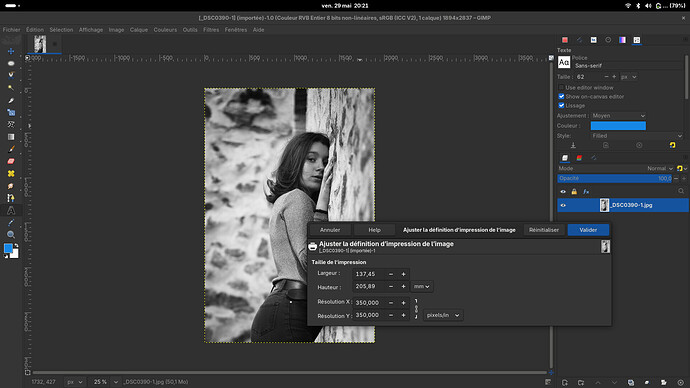Open the Fenêtres menu
Screen dimensions: 690x388
[x=236, y=30]
